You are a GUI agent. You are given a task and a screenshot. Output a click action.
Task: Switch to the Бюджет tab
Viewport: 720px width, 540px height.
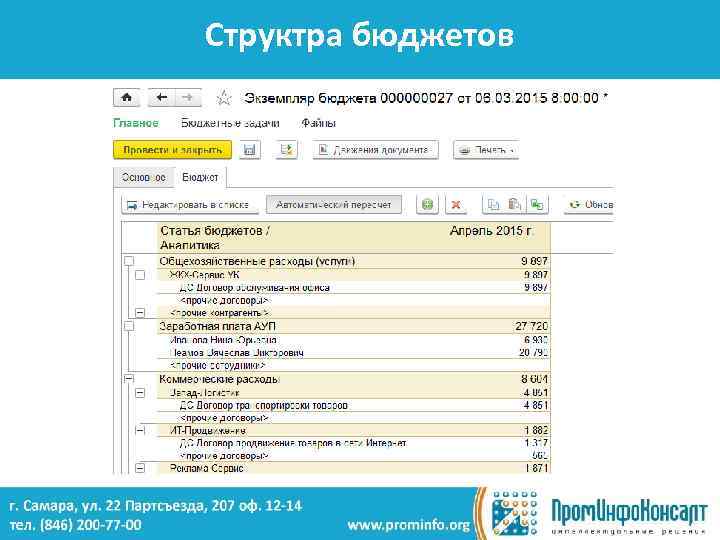click(x=200, y=177)
